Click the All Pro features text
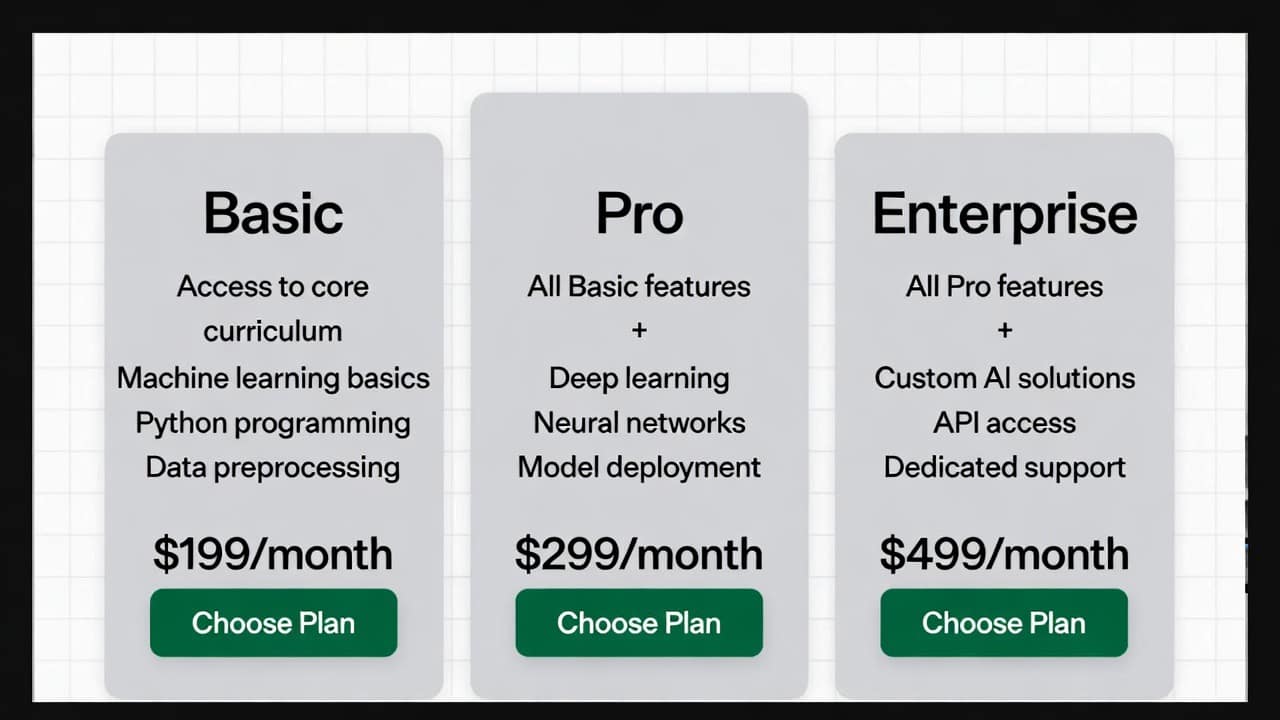 coord(1005,286)
